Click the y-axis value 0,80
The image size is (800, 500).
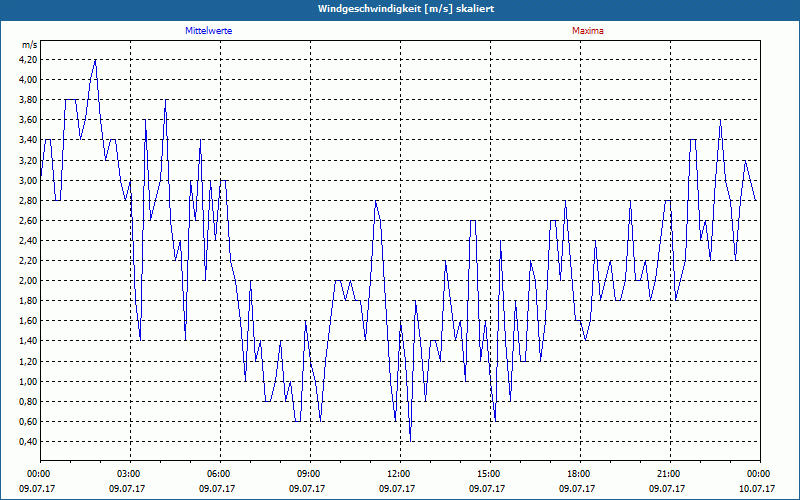(28, 402)
